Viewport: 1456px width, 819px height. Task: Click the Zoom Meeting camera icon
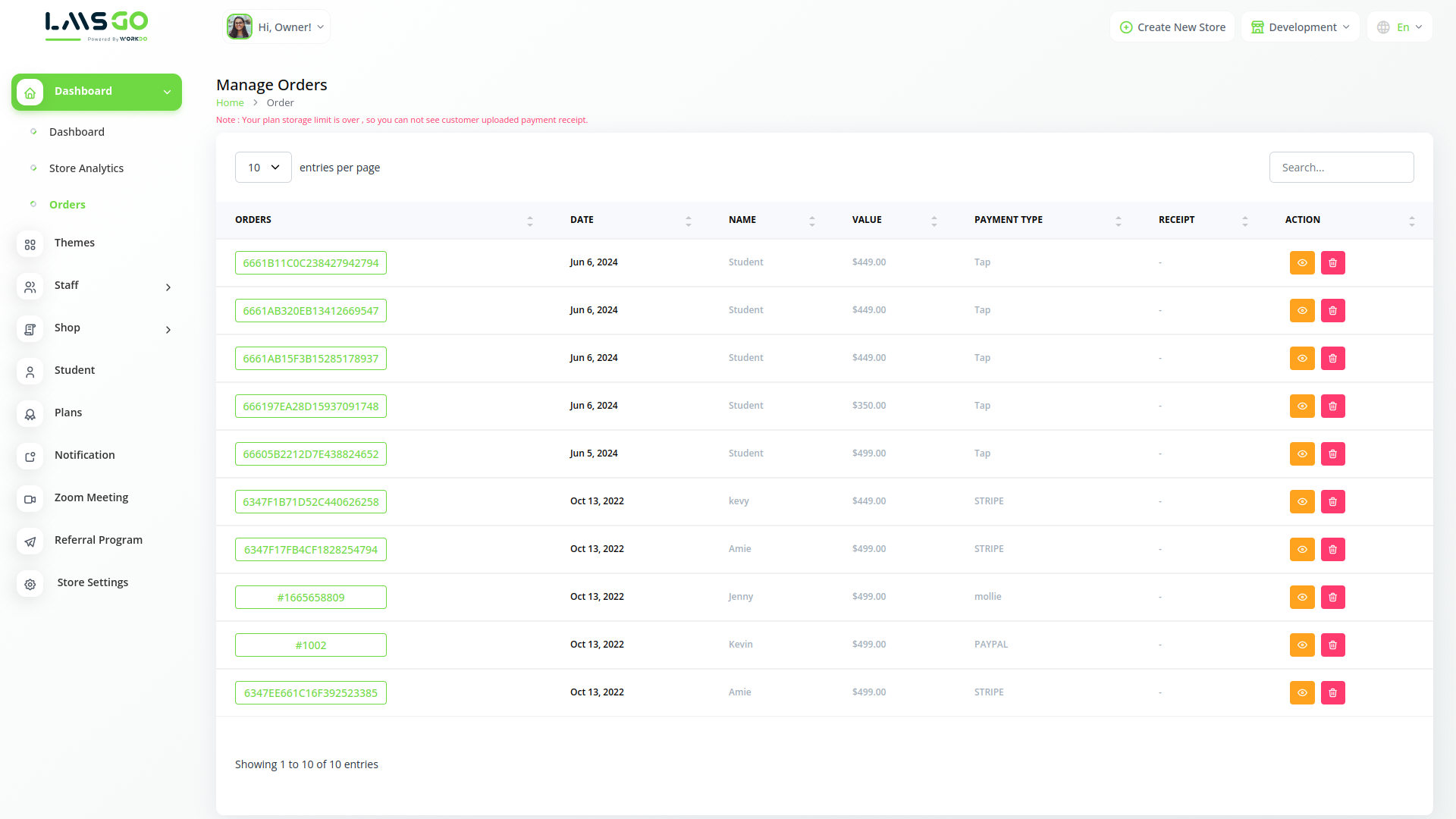pyautogui.click(x=30, y=499)
